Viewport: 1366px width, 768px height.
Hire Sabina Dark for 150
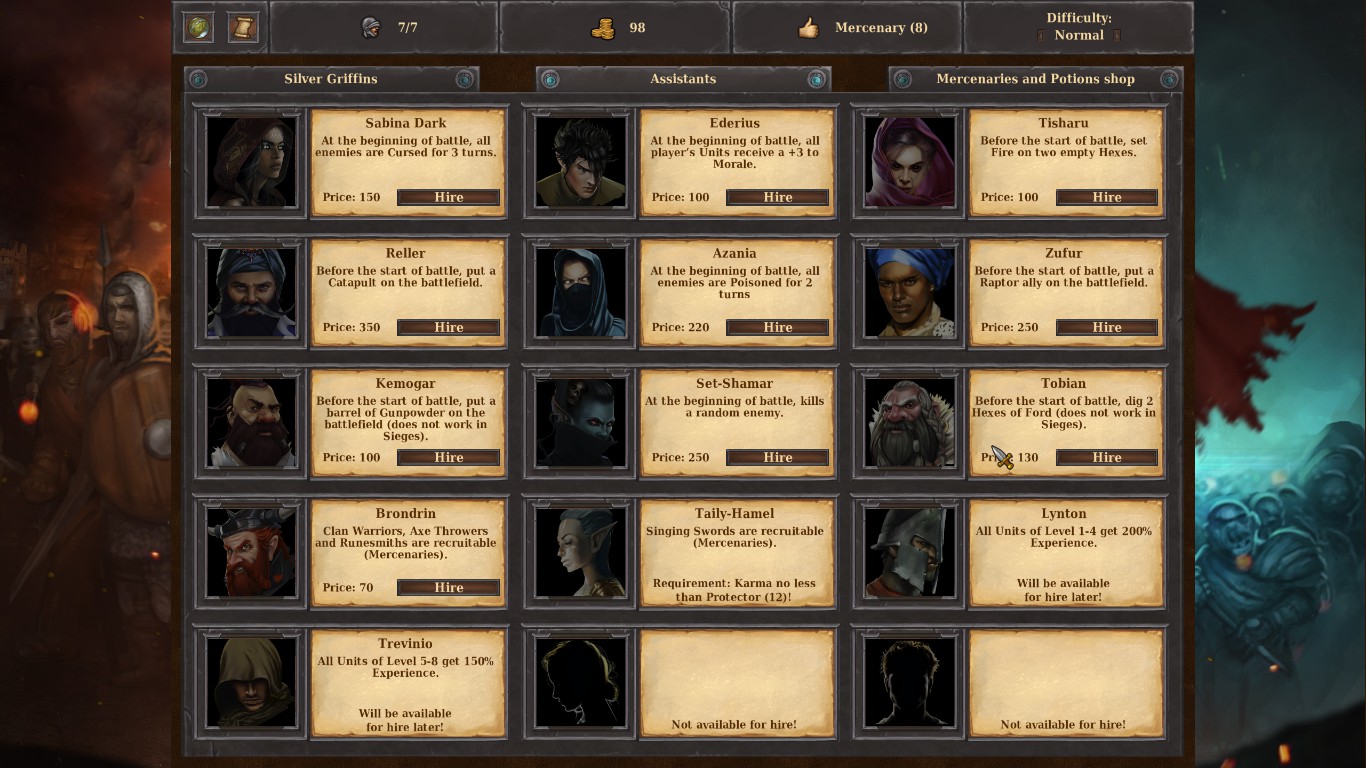[x=449, y=197]
